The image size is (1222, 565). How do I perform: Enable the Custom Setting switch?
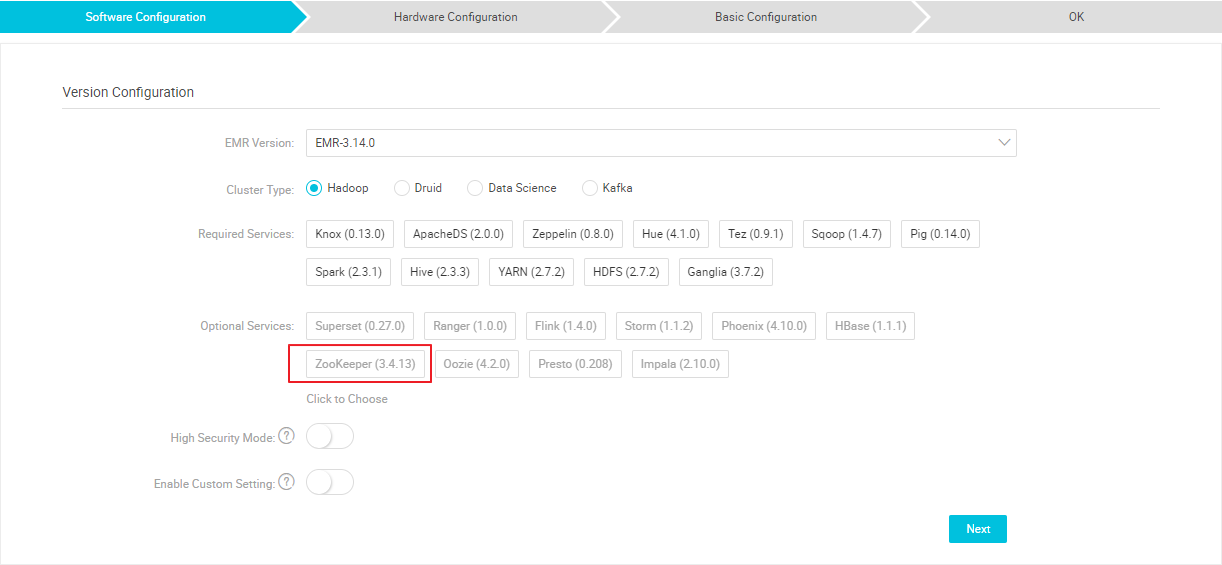tap(330, 483)
